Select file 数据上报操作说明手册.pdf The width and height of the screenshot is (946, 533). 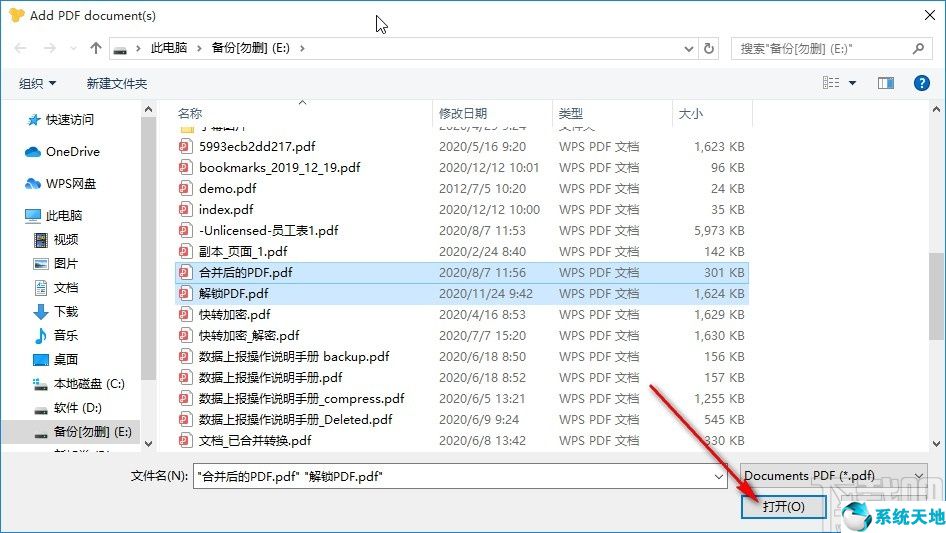coord(462,378)
